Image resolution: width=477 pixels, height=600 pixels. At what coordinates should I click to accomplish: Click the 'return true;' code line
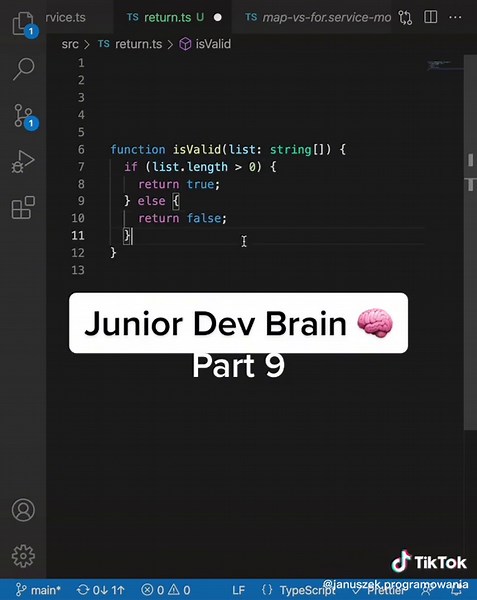click(179, 184)
